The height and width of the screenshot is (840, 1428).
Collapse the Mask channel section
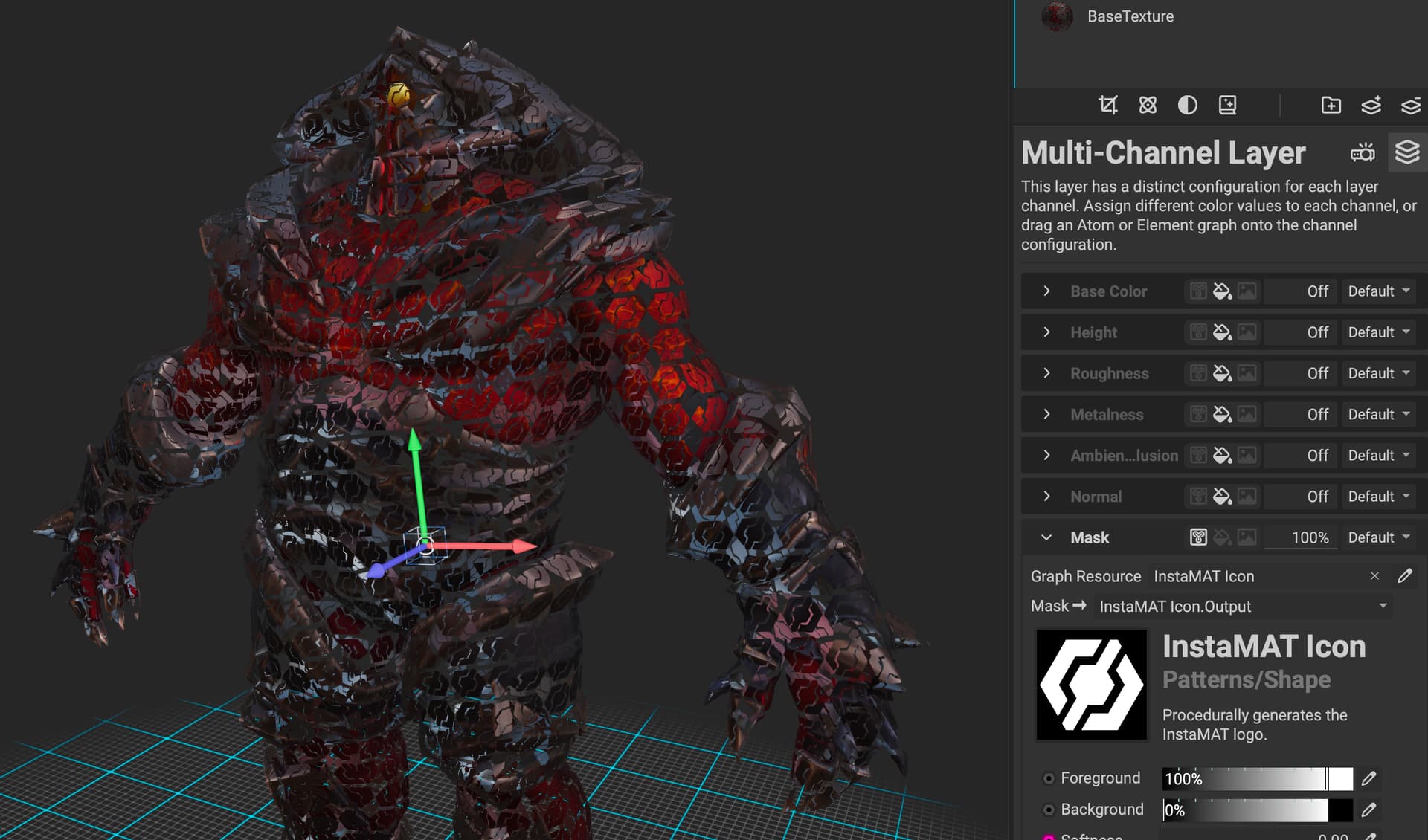pyautogui.click(x=1046, y=537)
